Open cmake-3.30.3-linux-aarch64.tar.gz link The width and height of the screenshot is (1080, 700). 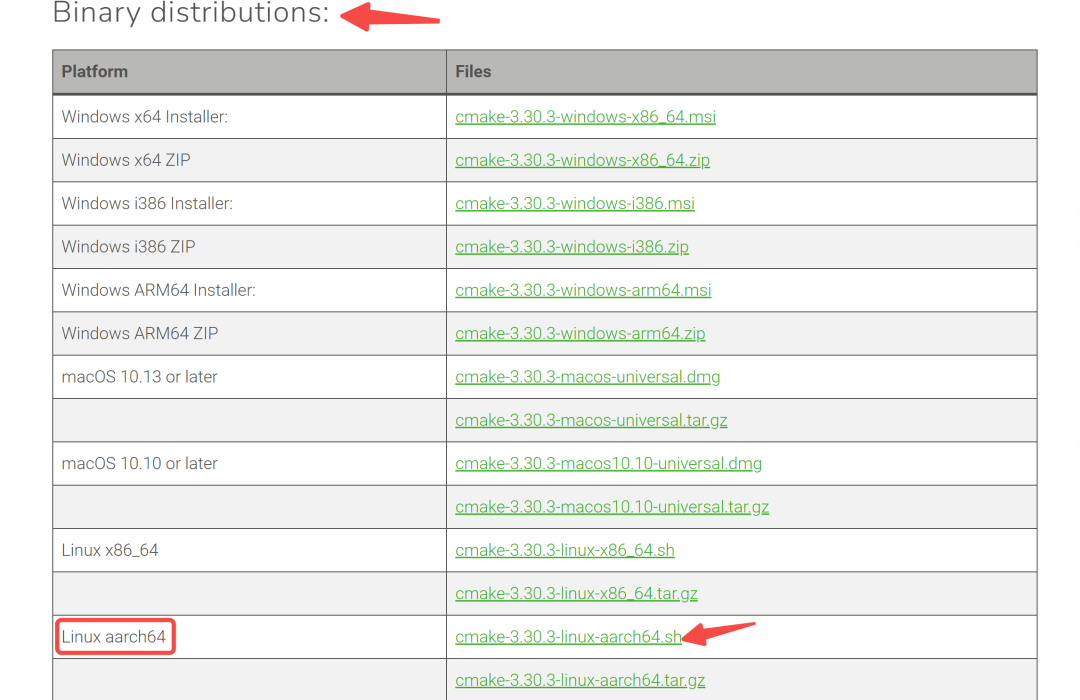pos(580,681)
